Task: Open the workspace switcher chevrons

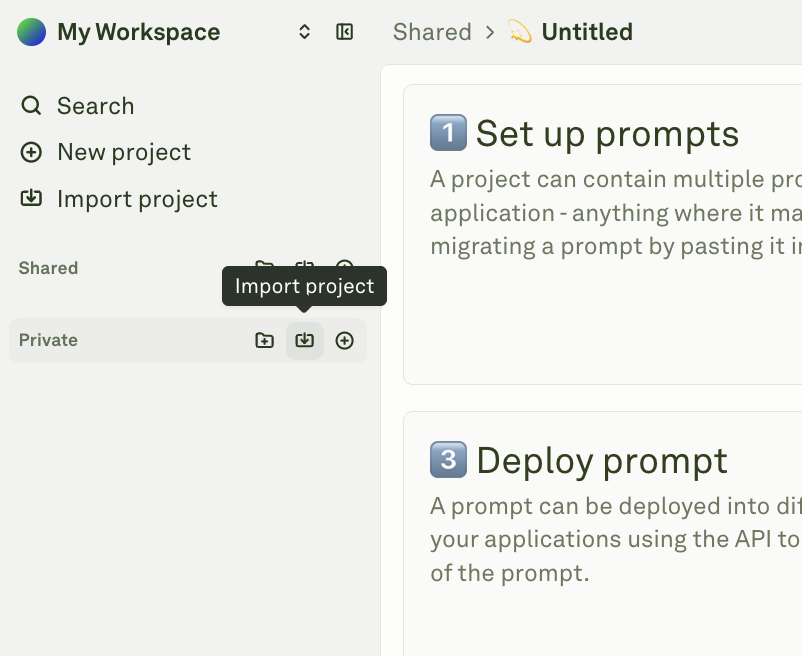Action: click(x=303, y=31)
